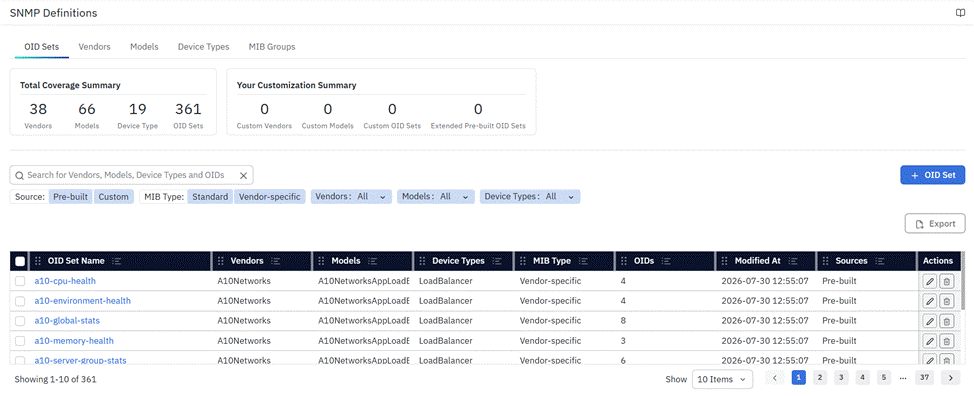Screen dimensions: 974x396
Task: Open the OIDs column filter menu icon
Action: [667, 261]
